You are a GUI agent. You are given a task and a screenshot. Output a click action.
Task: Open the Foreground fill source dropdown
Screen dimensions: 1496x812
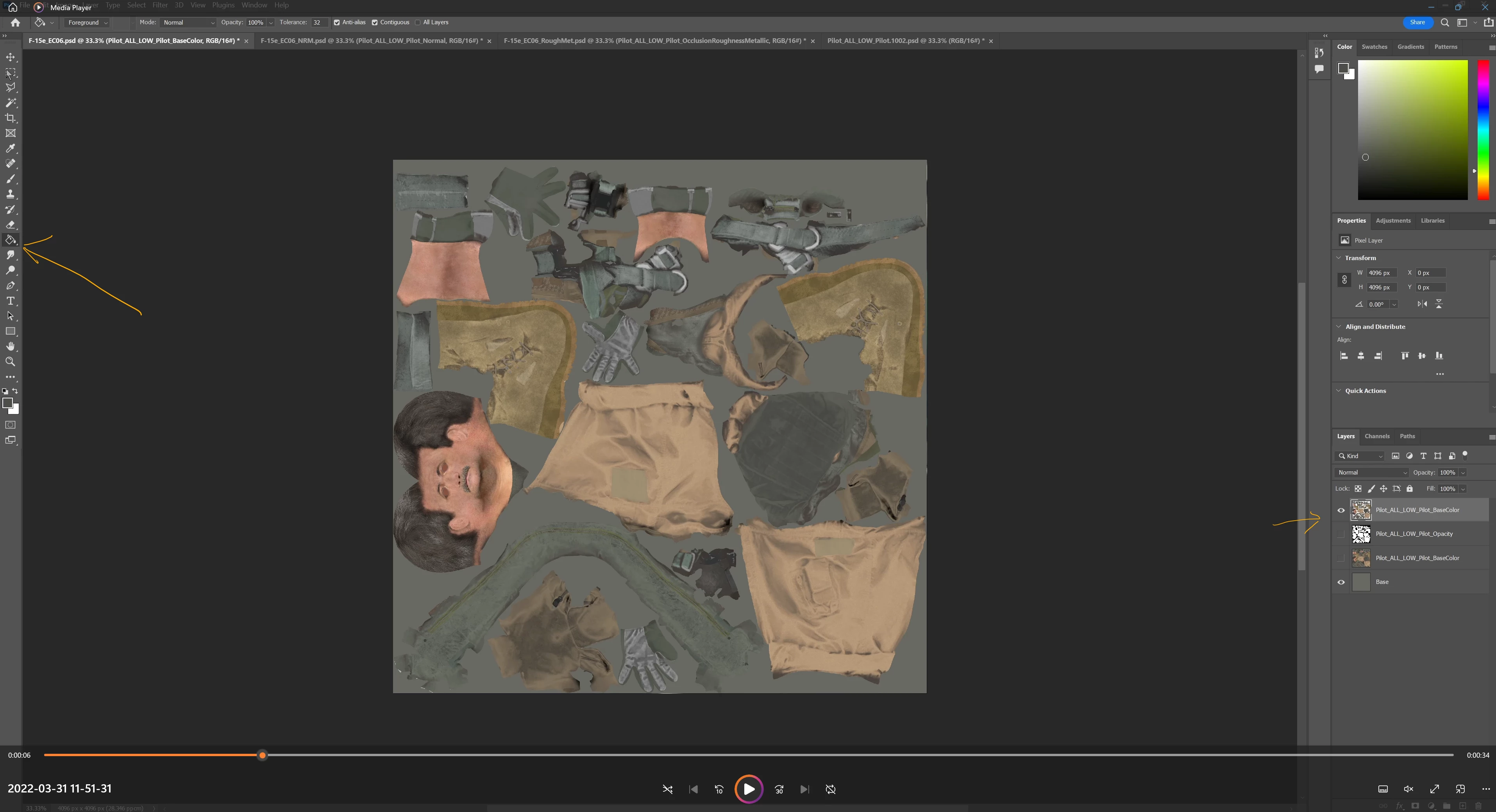88,23
